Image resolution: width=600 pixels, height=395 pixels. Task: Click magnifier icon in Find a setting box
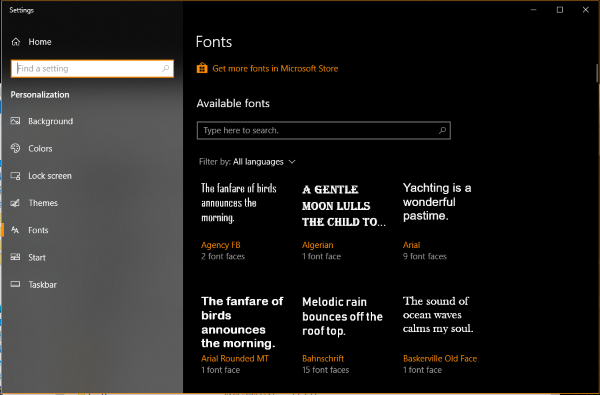(165, 69)
